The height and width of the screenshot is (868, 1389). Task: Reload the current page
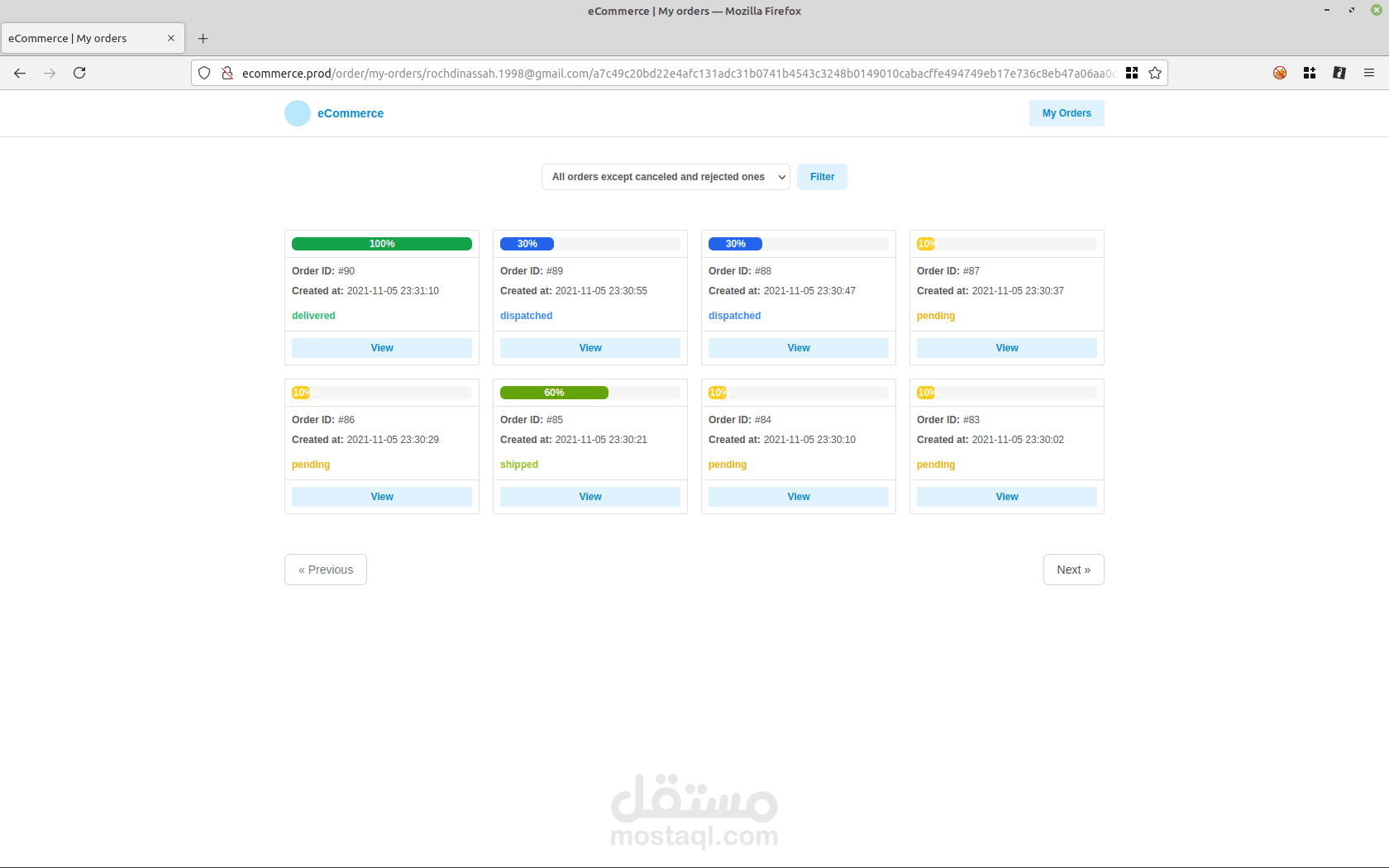pos(79,73)
